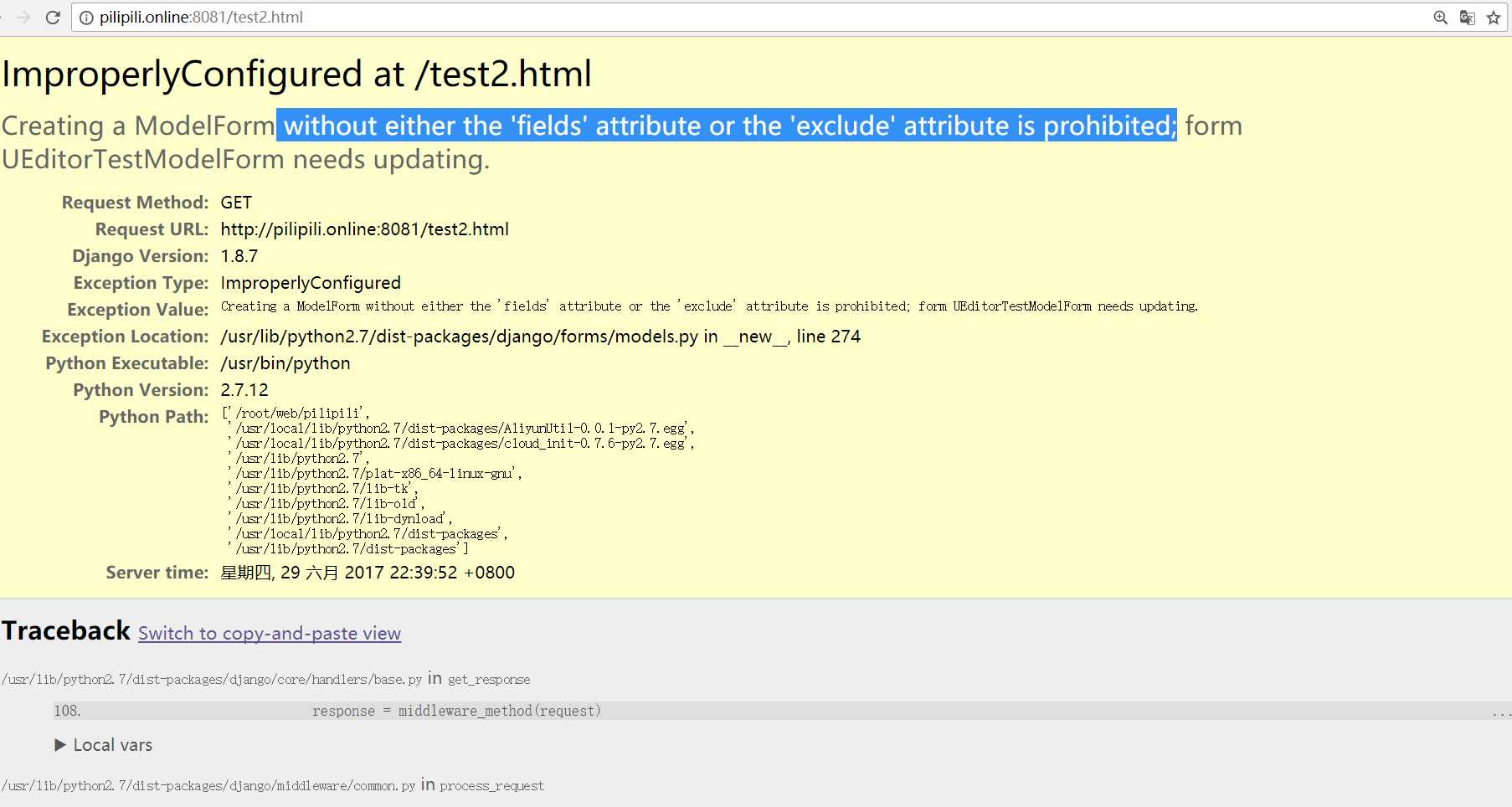Select the Server time value
The width and height of the screenshot is (1512, 807).
pos(368,573)
